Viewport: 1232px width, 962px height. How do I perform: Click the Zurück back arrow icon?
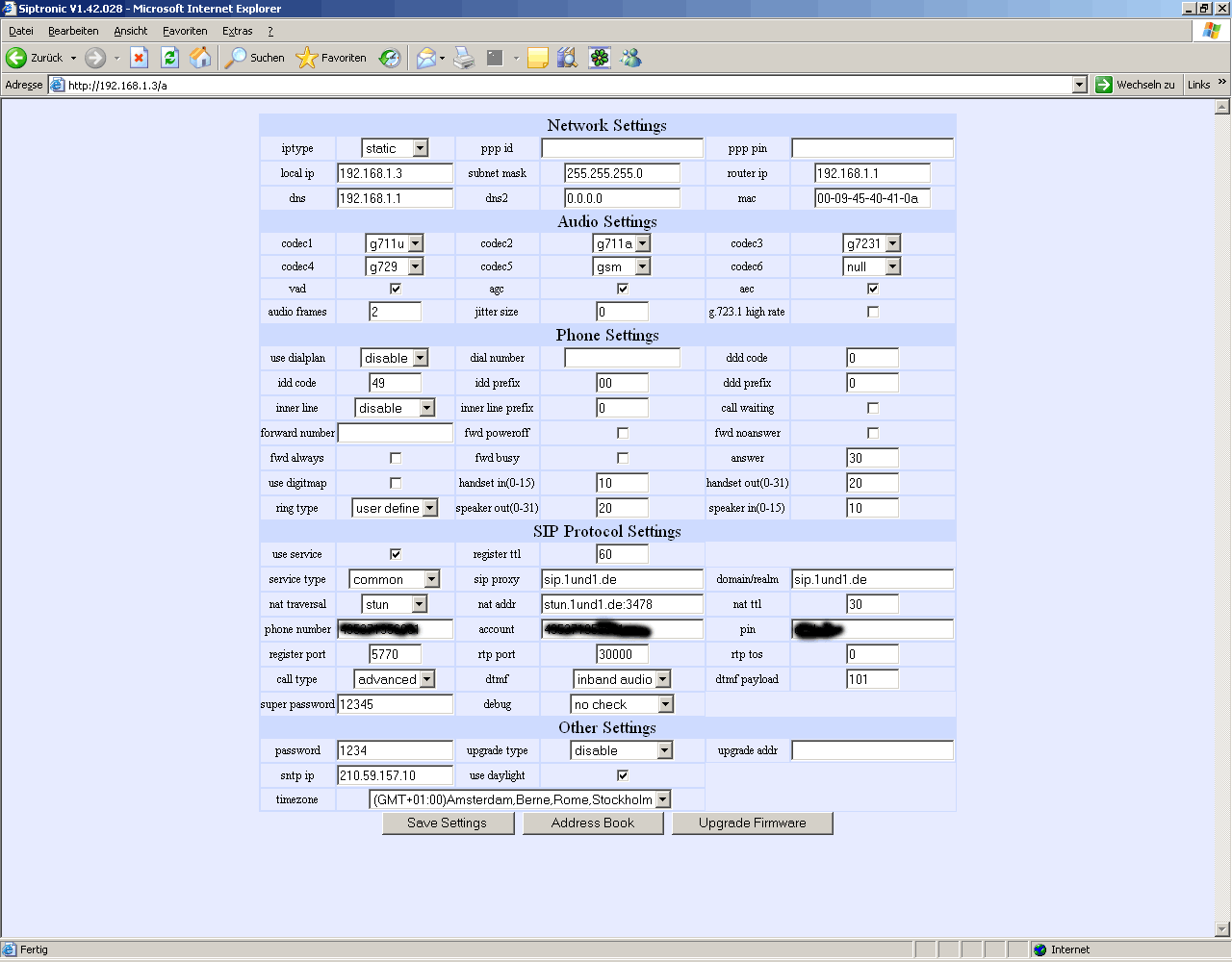16,58
